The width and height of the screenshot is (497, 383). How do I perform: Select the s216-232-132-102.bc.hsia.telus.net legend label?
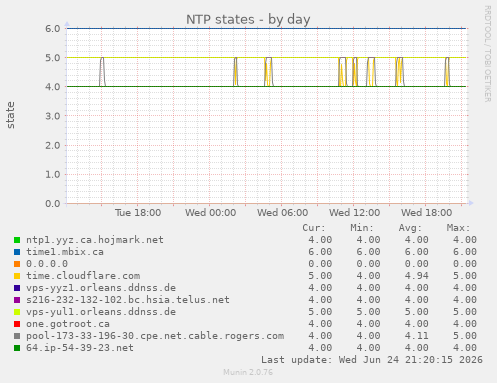tap(128, 300)
